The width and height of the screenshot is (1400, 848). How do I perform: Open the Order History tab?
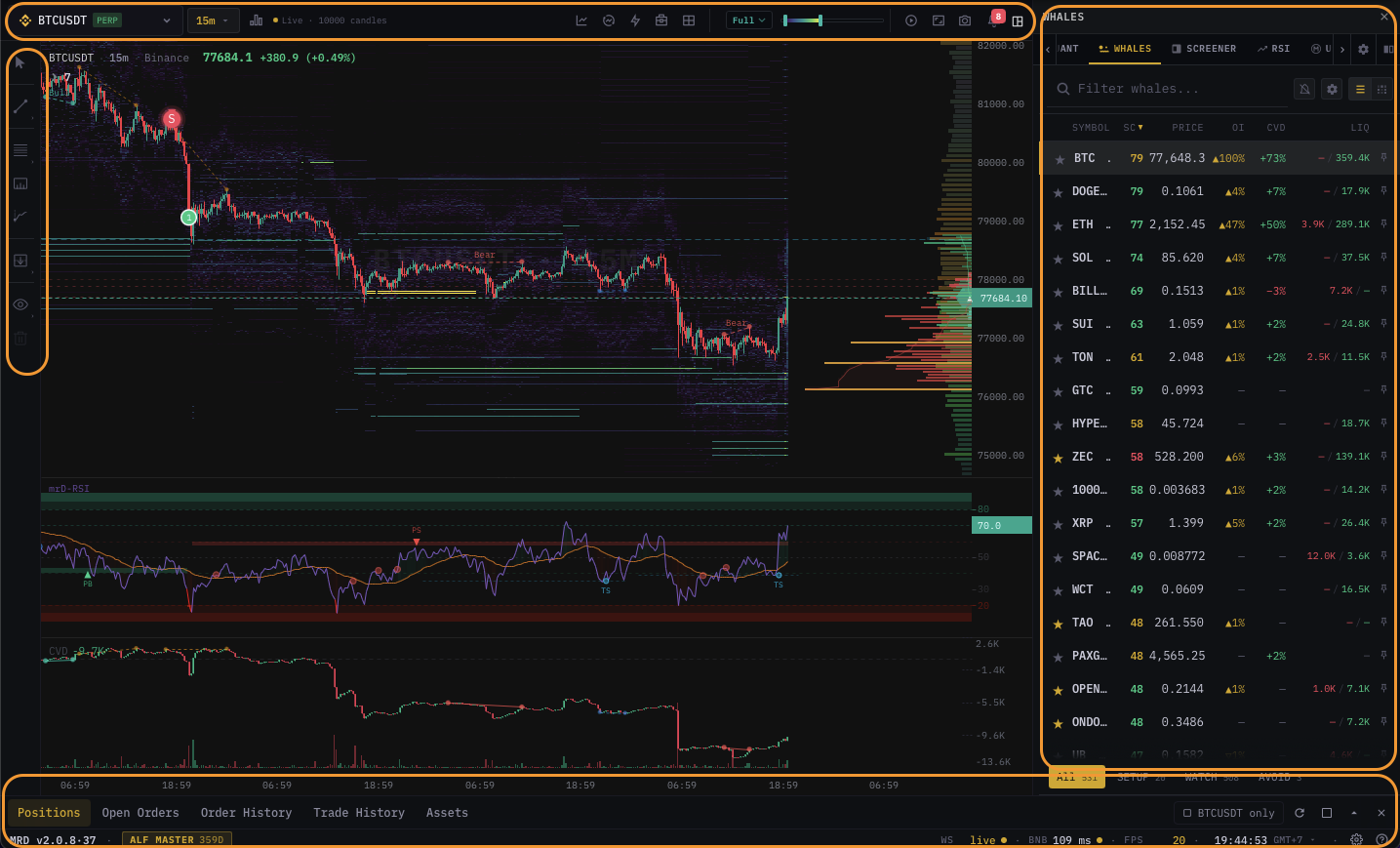246,813
